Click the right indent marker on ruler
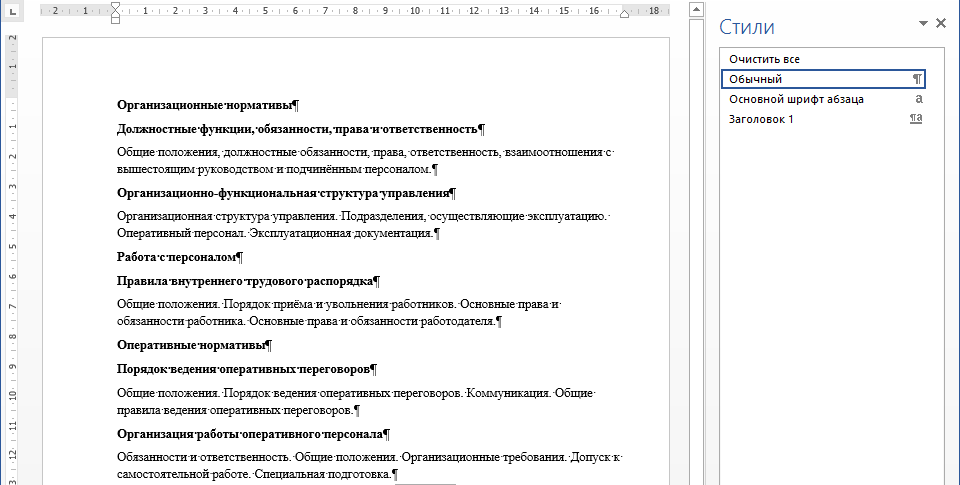This screenshot has width=960, height=485. coord(624,15)
